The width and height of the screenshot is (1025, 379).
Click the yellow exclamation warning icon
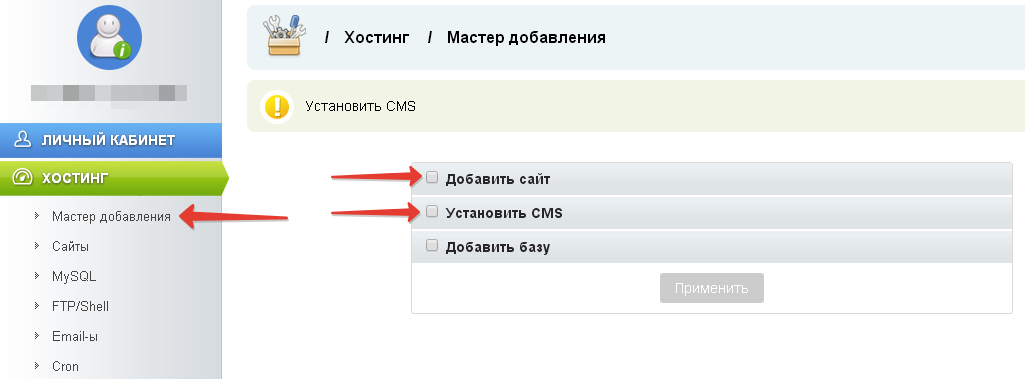tap(276, 106)
